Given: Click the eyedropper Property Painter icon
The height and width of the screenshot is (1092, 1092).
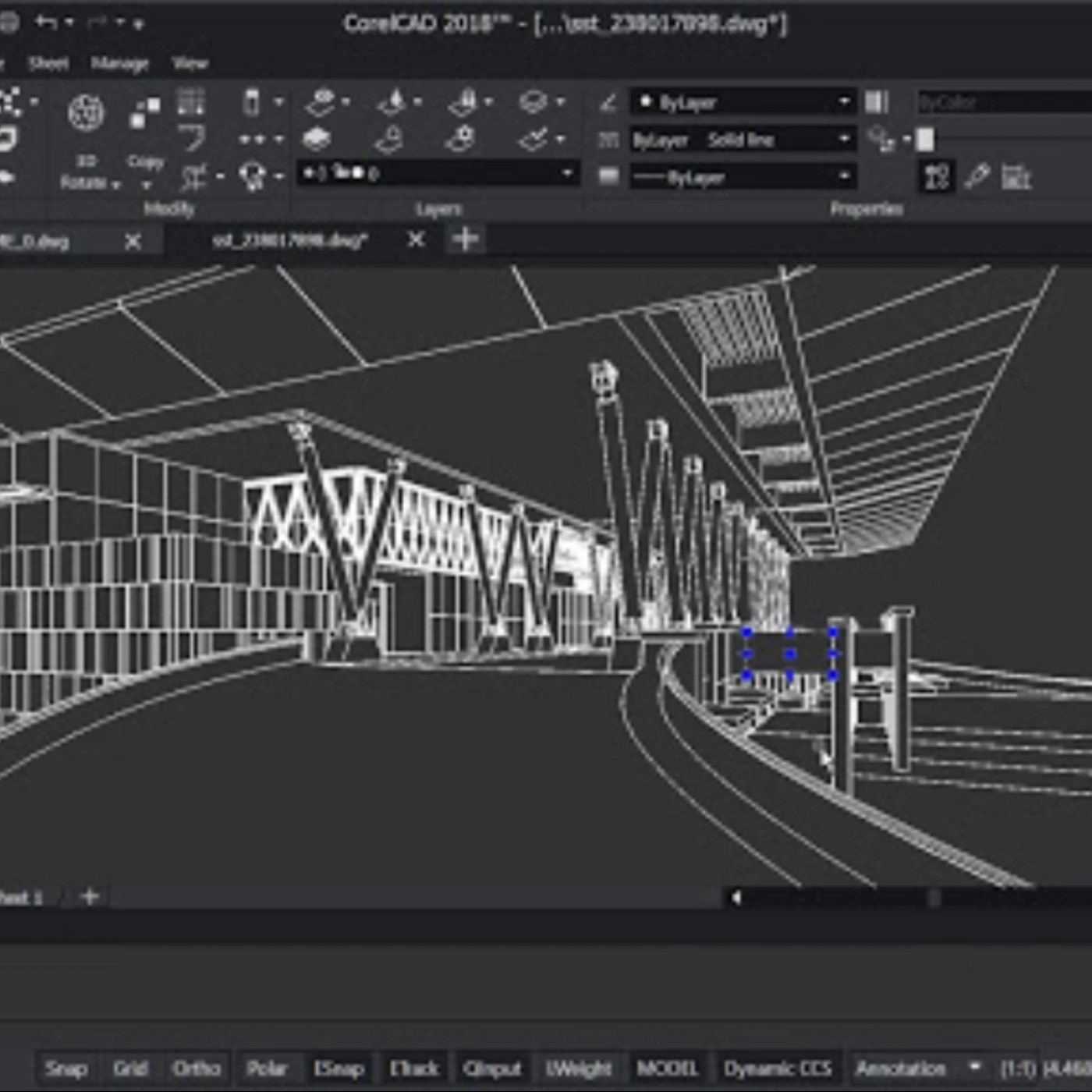Looking at the screenshot, I should click(x=977, y=176).
